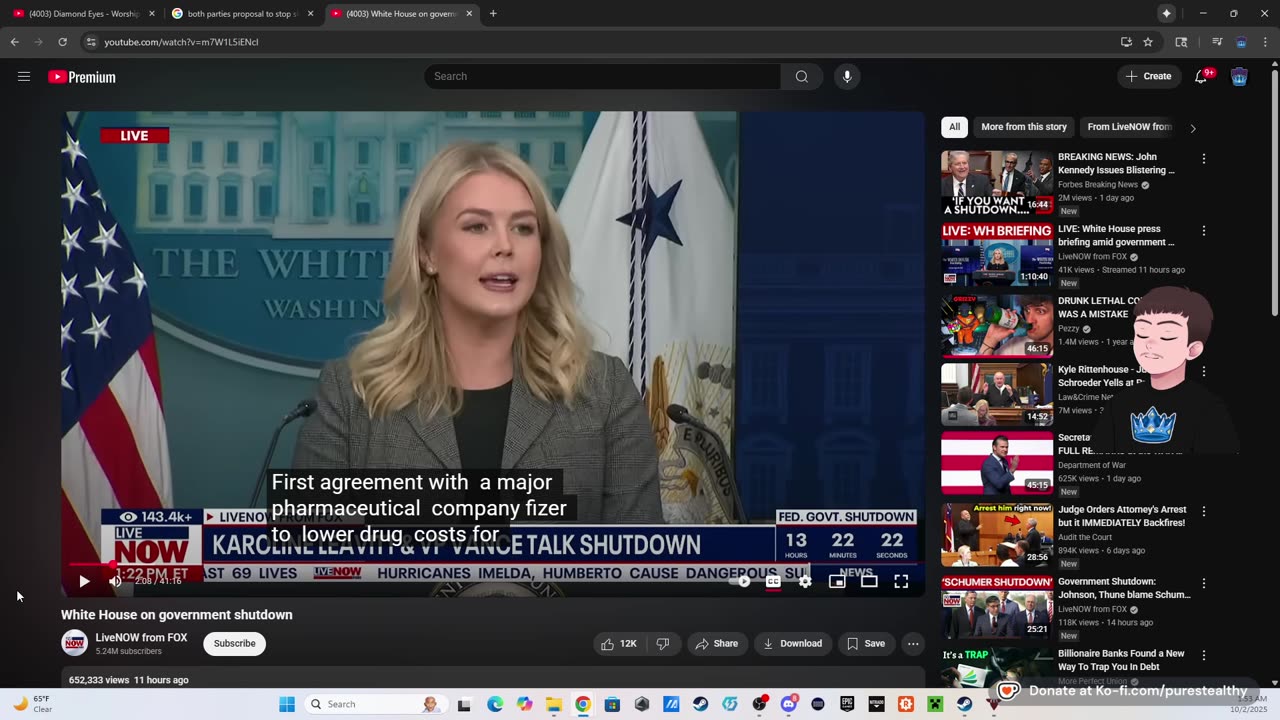Open Microsoft Edge from taskbar

coord(495,704)
